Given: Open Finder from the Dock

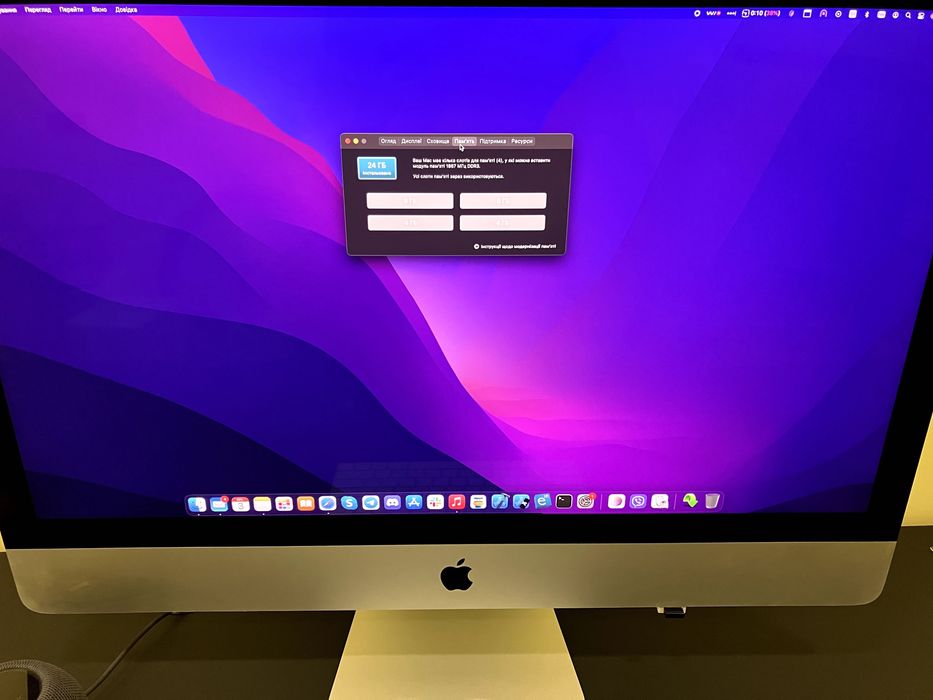Looking at the screenshot, I should pyautogui.click(x=197, y=504).
